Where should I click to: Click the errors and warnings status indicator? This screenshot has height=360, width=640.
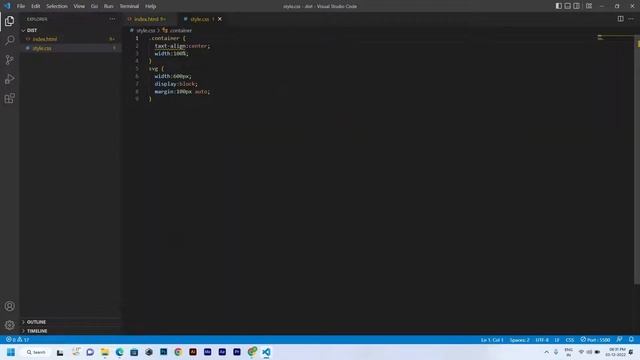[x=18, y=340]
